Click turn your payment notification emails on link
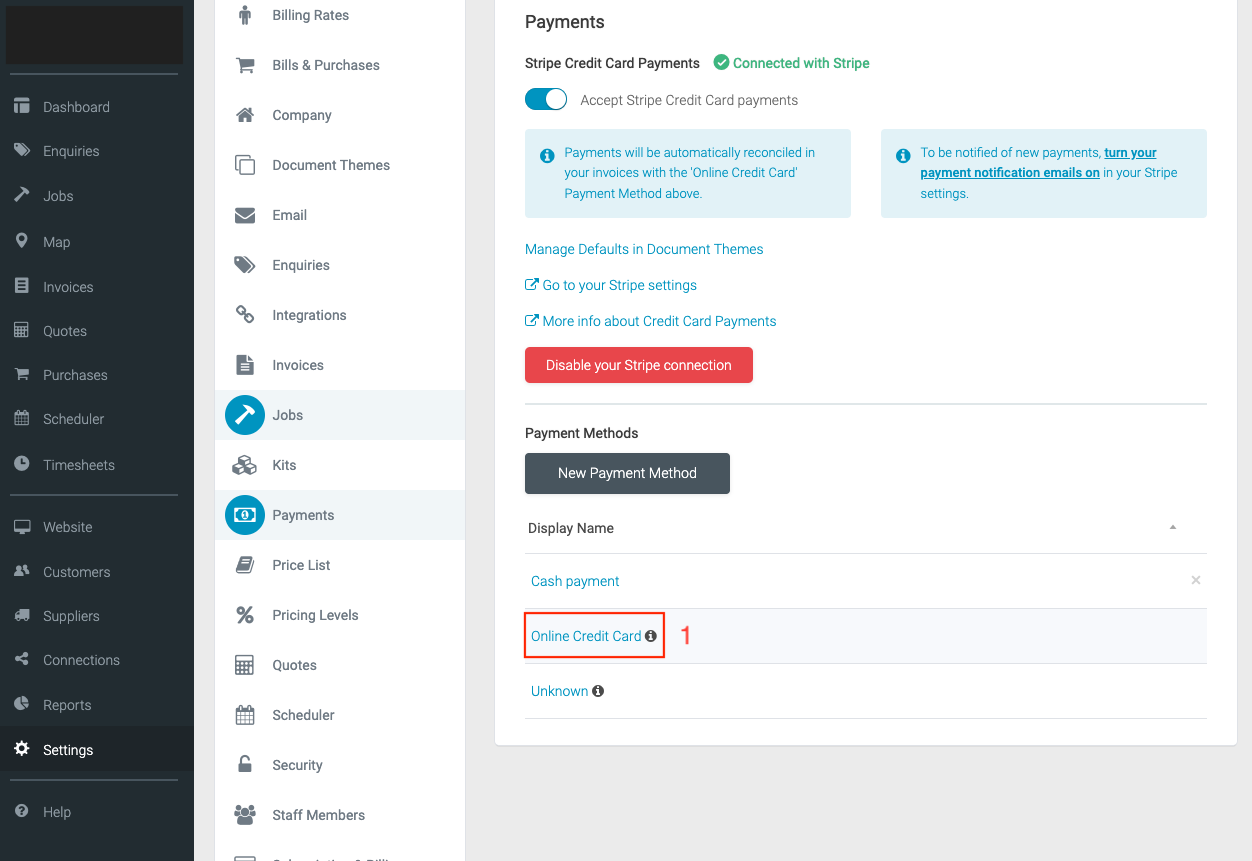Screen dimensions: 1252x861 click(x=1038, y=163)
